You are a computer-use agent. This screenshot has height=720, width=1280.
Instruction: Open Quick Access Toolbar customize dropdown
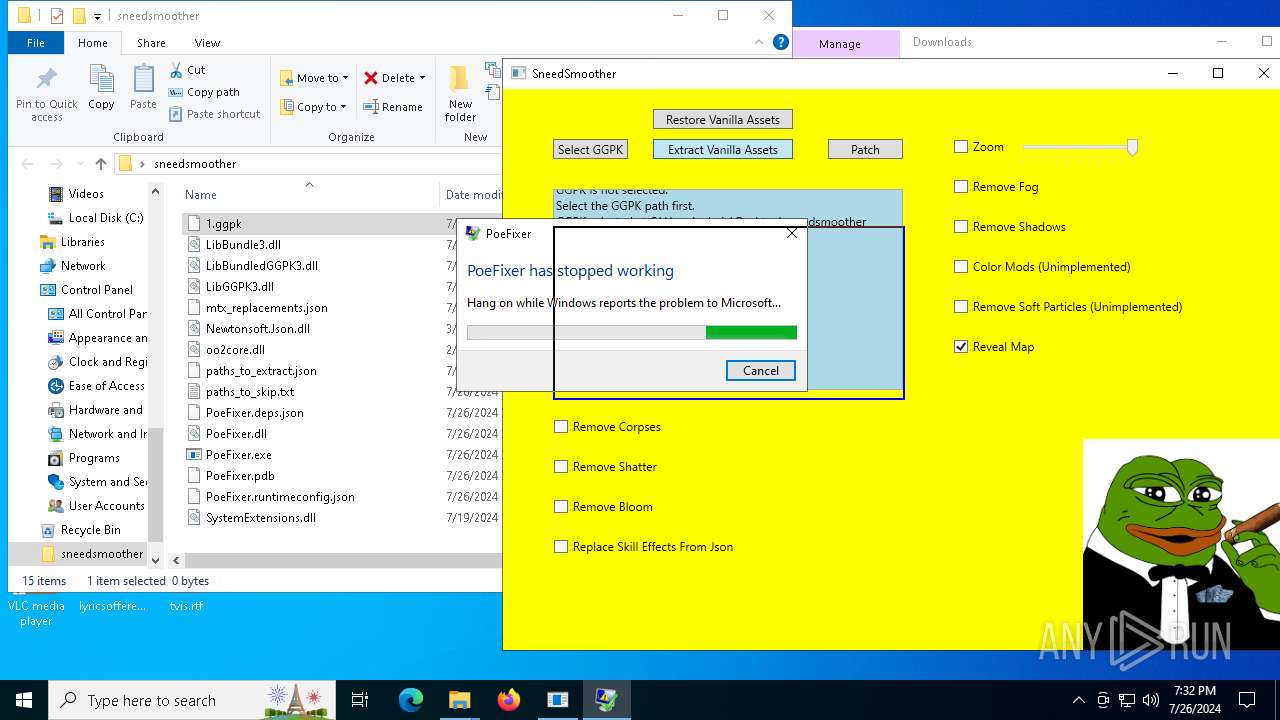tap(97, 16)
